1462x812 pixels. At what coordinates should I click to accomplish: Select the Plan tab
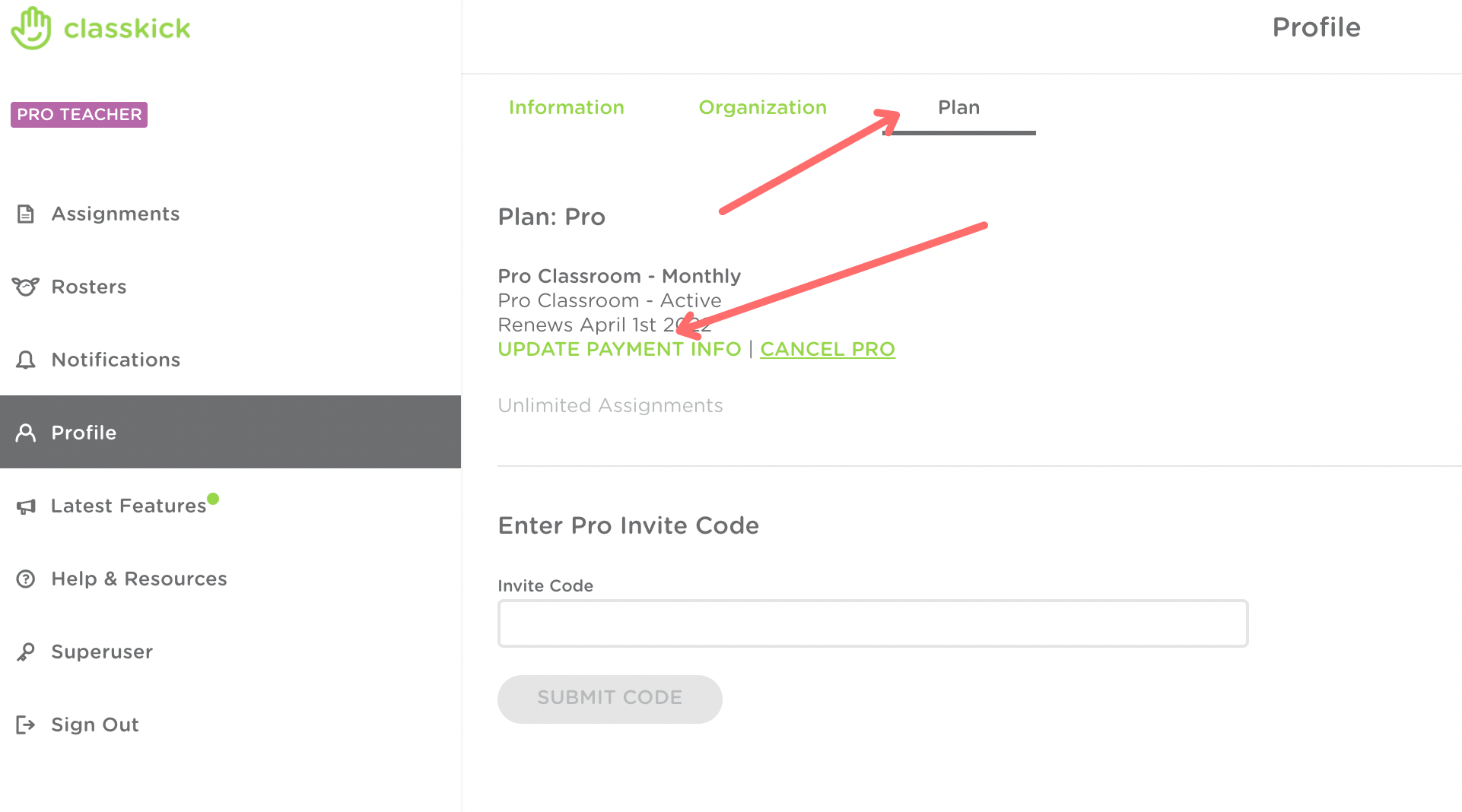pyautogui.click(x=958, y=107)
